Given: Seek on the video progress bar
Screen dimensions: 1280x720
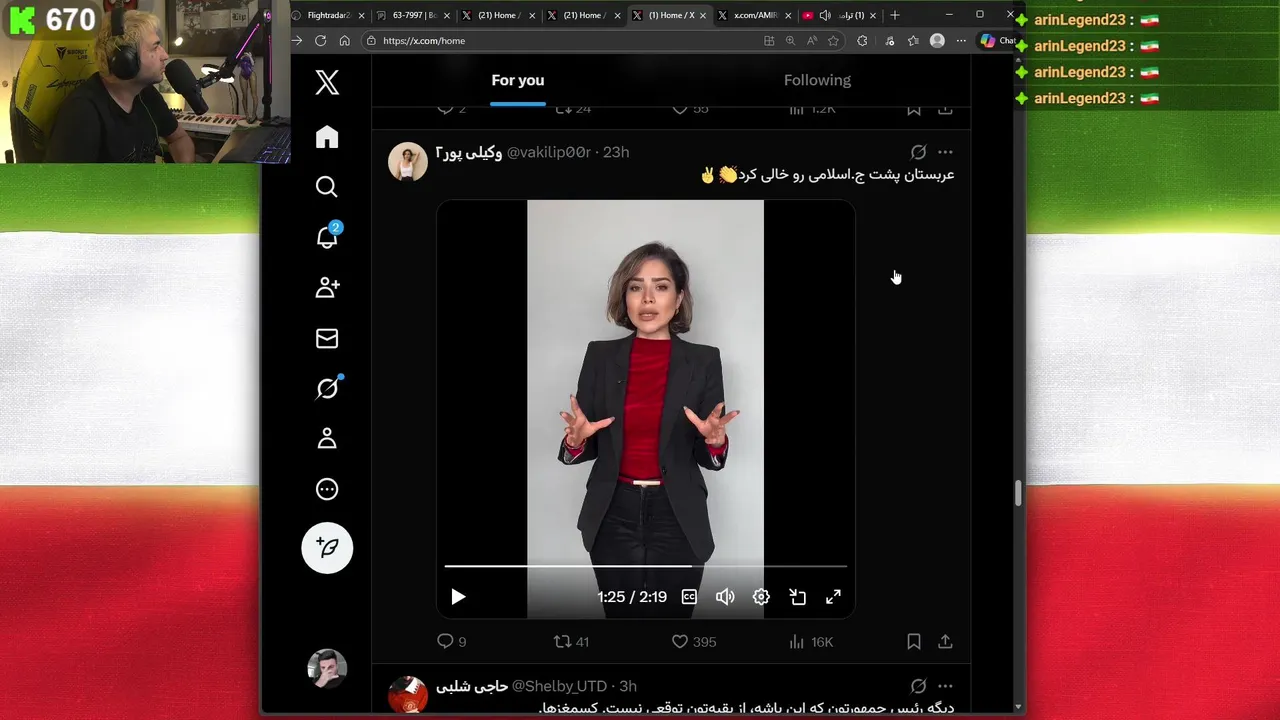Looking at the screenshot, I should (x=645, y=566).
